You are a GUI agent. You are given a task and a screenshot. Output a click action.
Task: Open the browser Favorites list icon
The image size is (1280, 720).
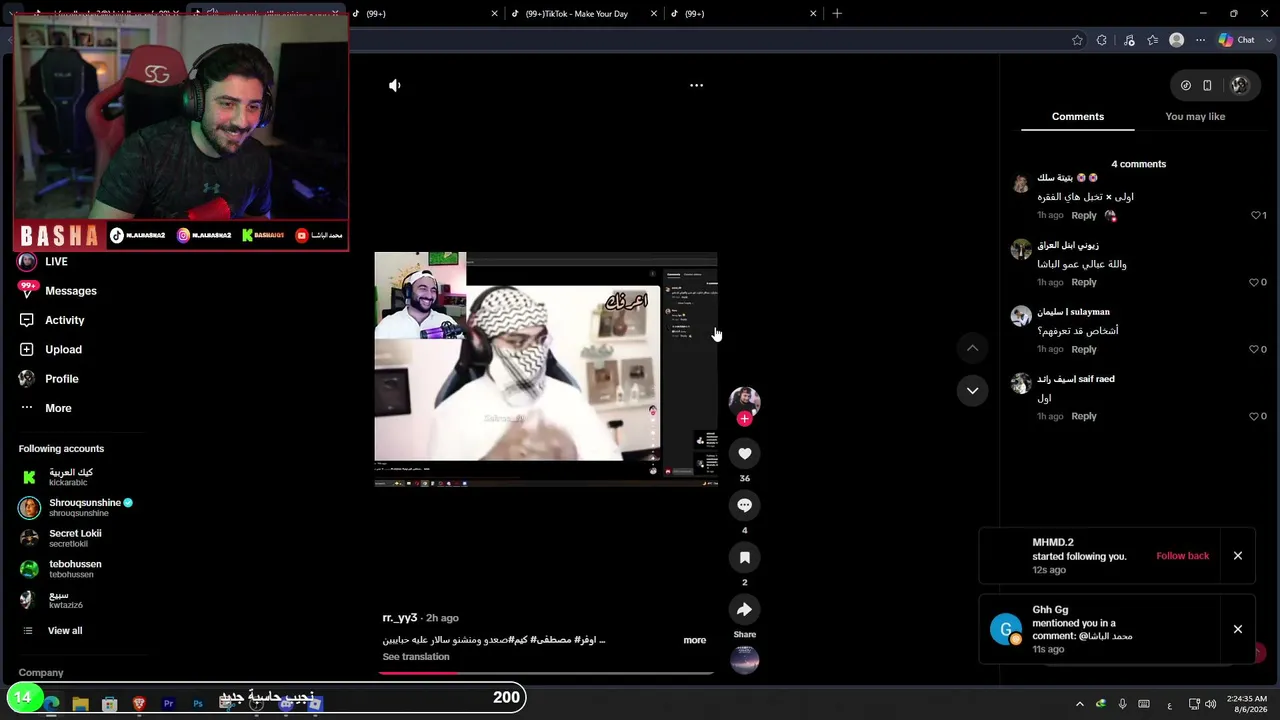[1153, 40]
